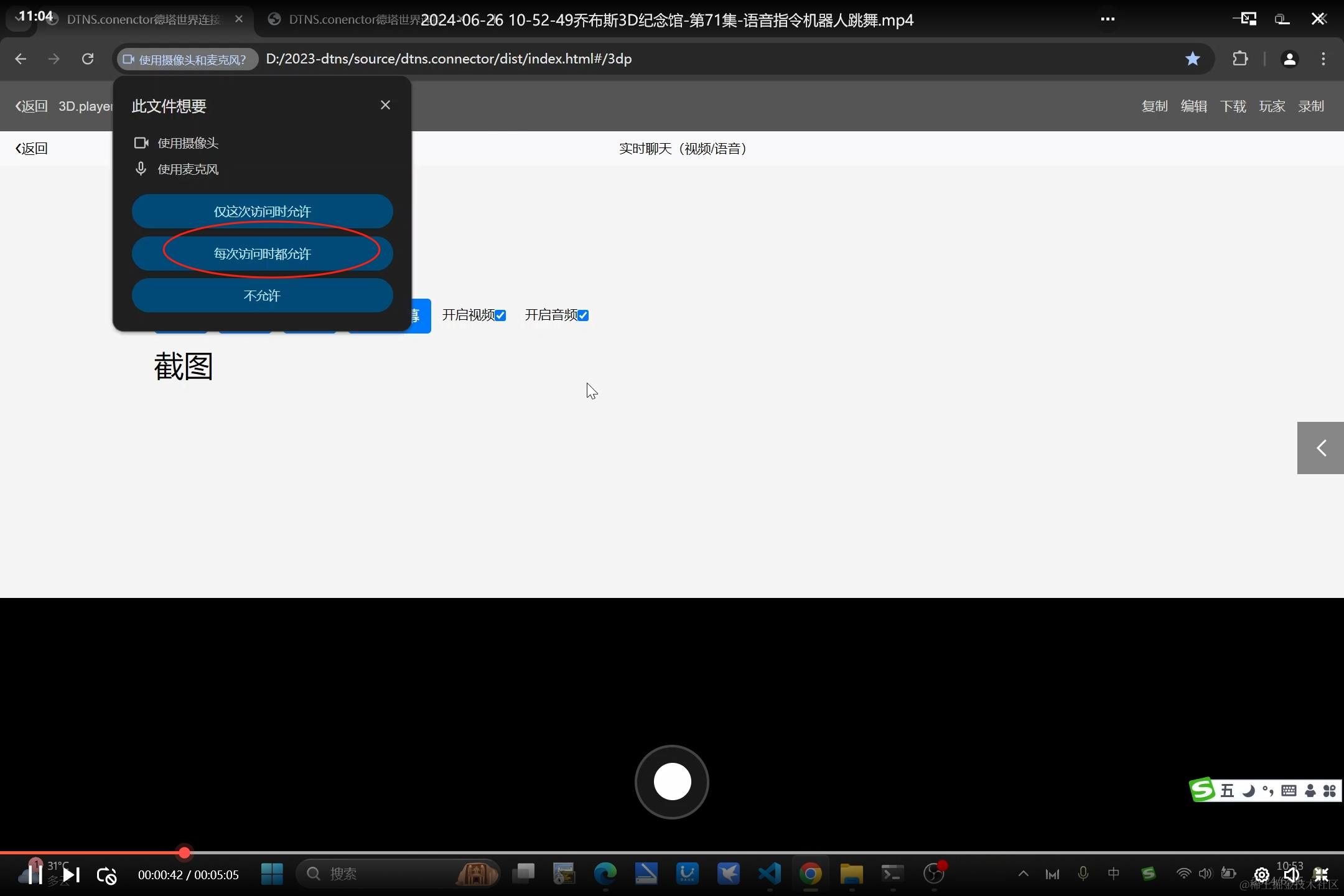The image size is (1344, 896).
Task: Click the 不允许 button
Action: pos(262,296)
